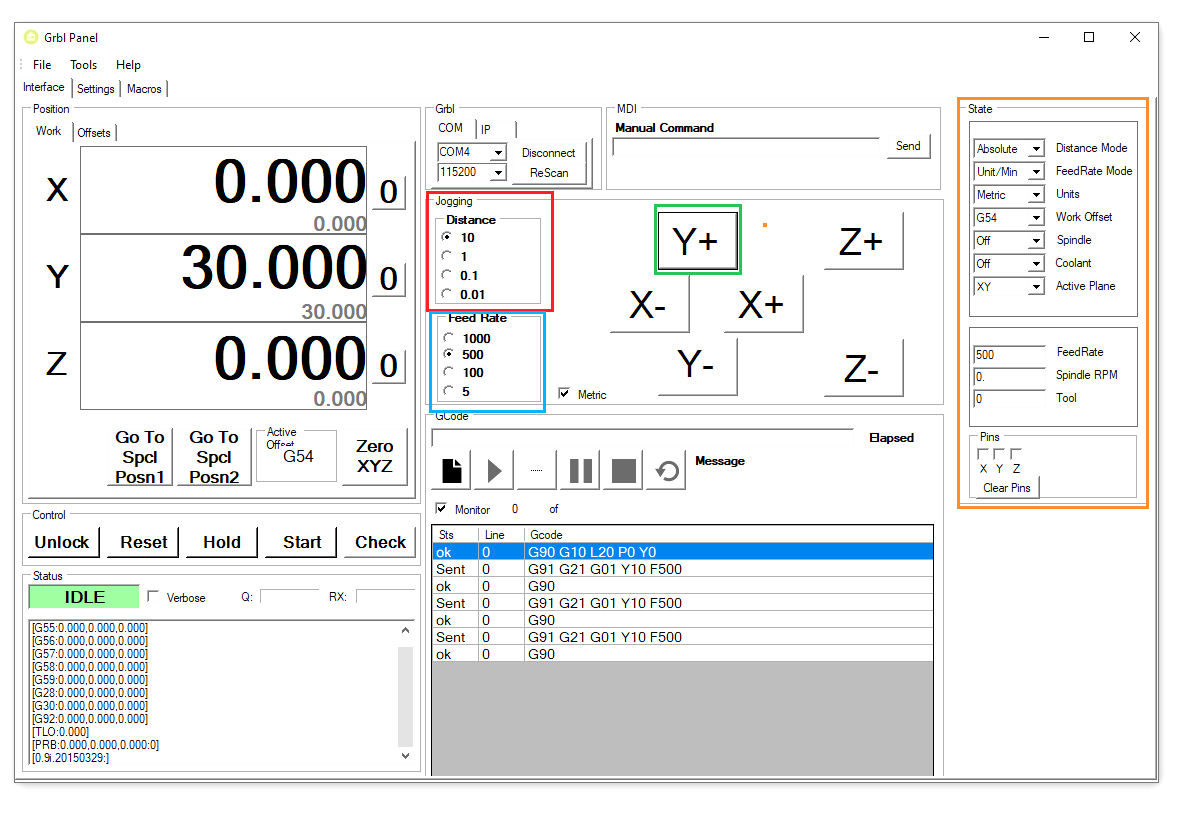Pause G-code streaming with pause icon
The height and width of the screenshot is (813, 1194).
point(580,470)
